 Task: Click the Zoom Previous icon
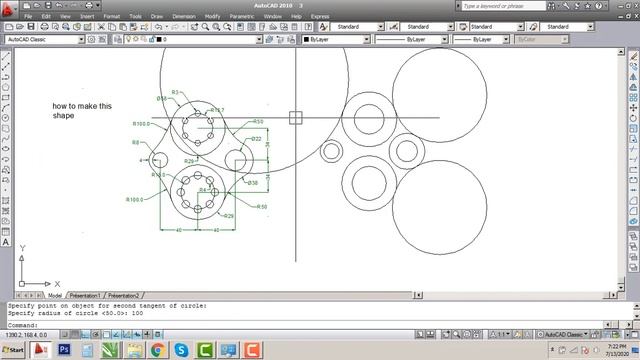click(227, 27)
